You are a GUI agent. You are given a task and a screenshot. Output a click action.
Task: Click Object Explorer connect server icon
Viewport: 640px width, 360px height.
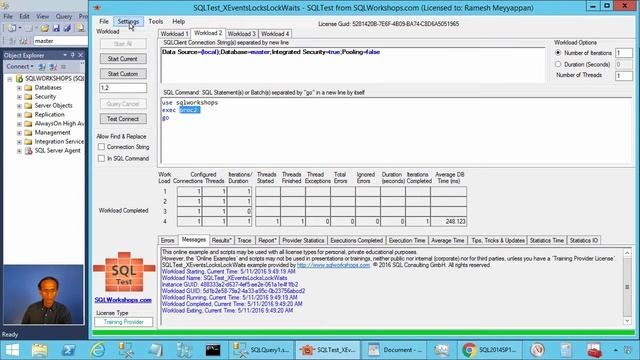tap(42, 67)
